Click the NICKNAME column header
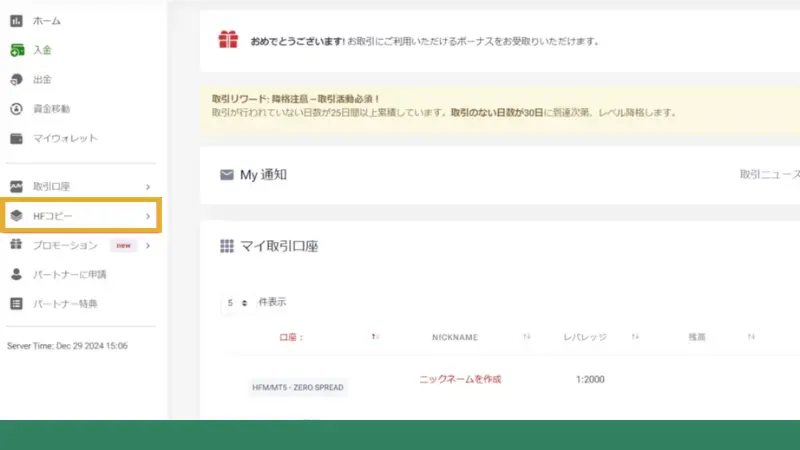This screenshot has height=450, width=800. [x=455, y=337]
